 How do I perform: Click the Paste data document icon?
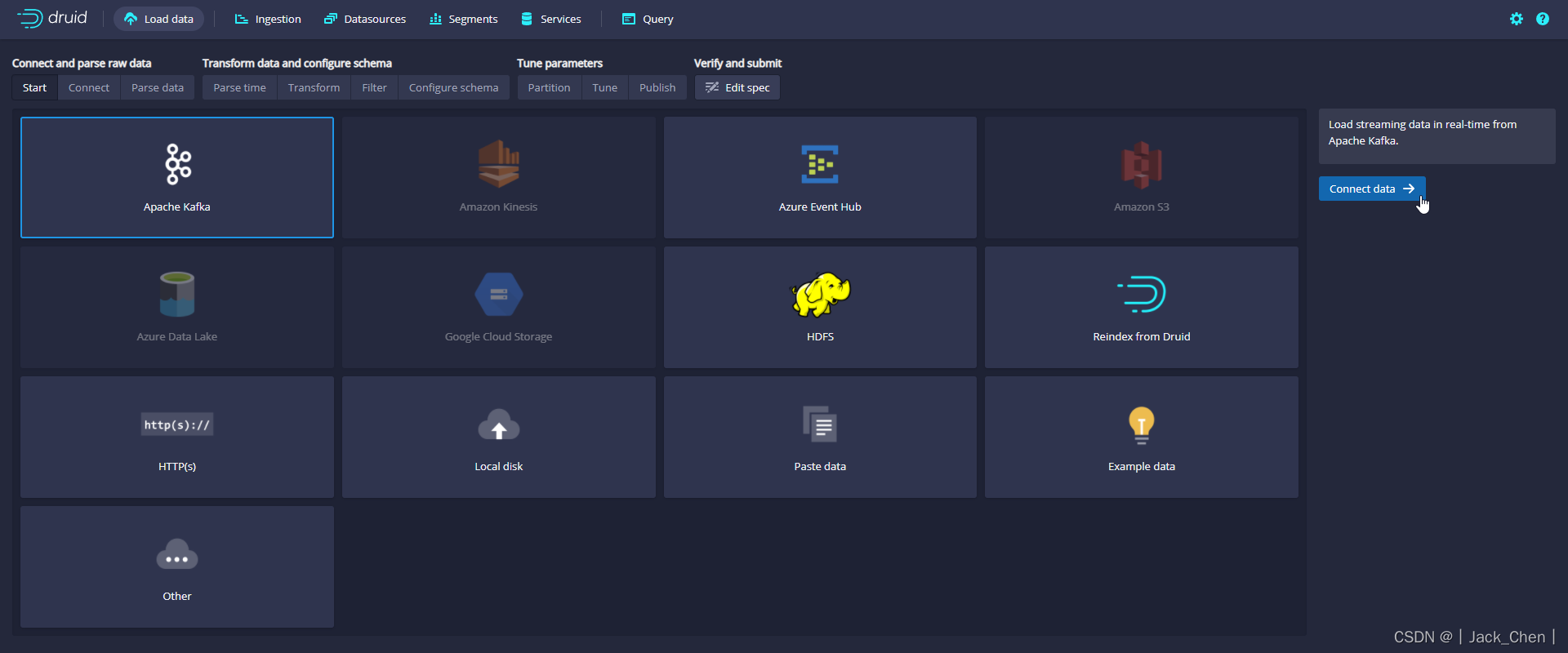pyautogui.click(x=820, y=424)
